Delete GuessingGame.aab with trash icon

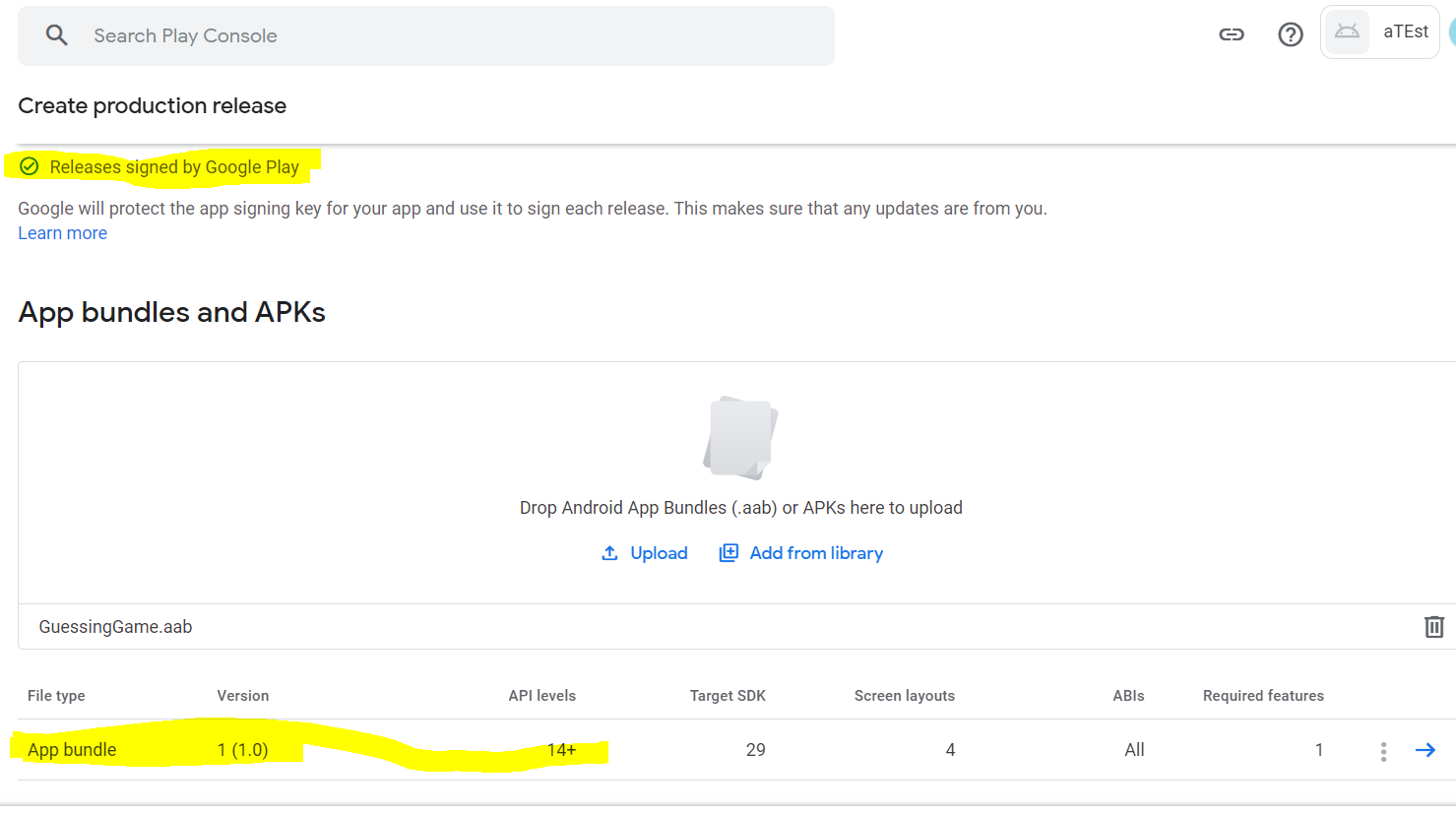click(x=1433, y=627)
